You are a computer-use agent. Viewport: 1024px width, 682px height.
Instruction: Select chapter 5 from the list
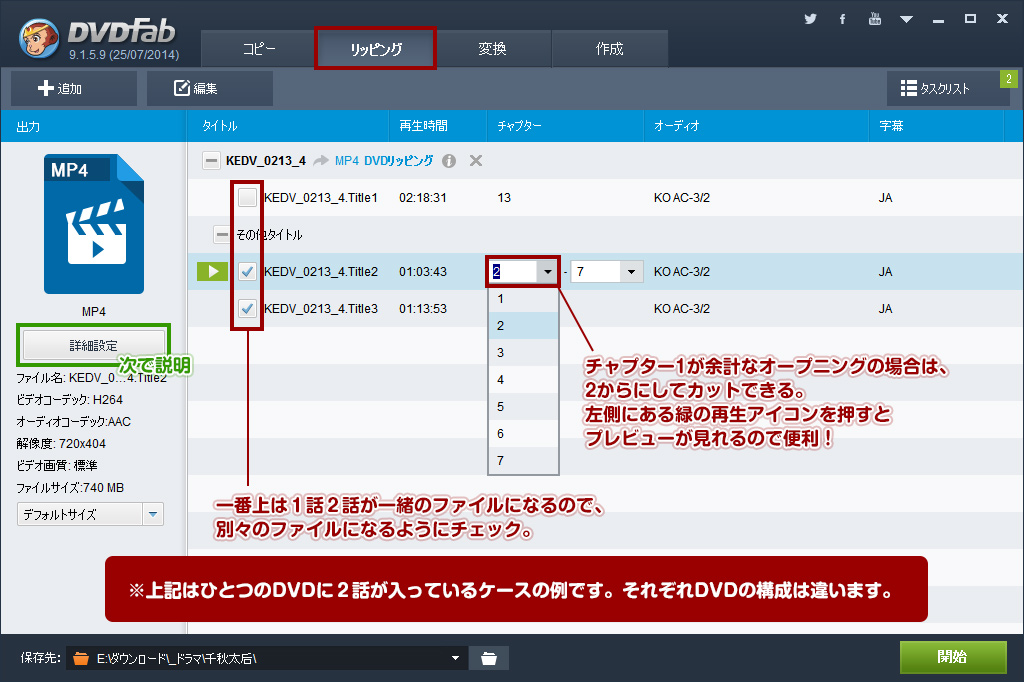524,407
